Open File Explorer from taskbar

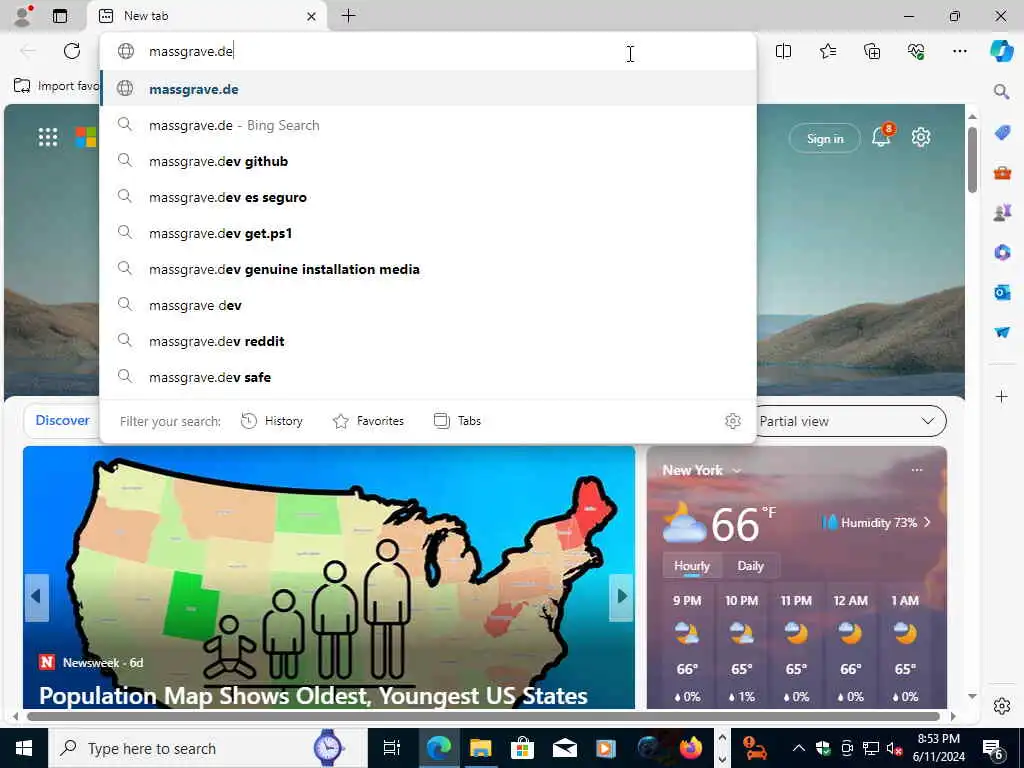click(481, 748)
